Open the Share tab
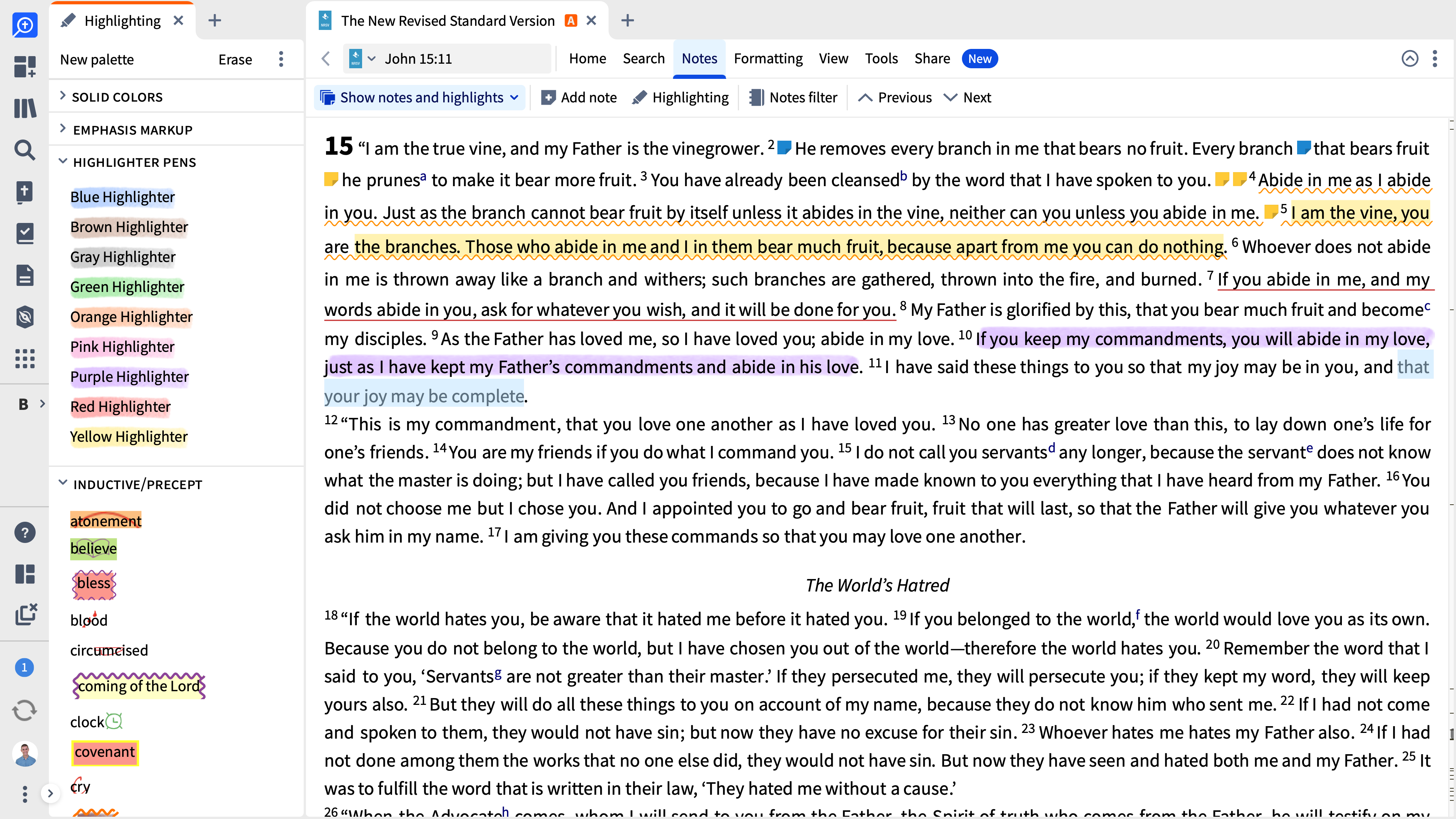The height and width of the screenshot is (819, 1456). pyautogui.click(x=932, y=58)
